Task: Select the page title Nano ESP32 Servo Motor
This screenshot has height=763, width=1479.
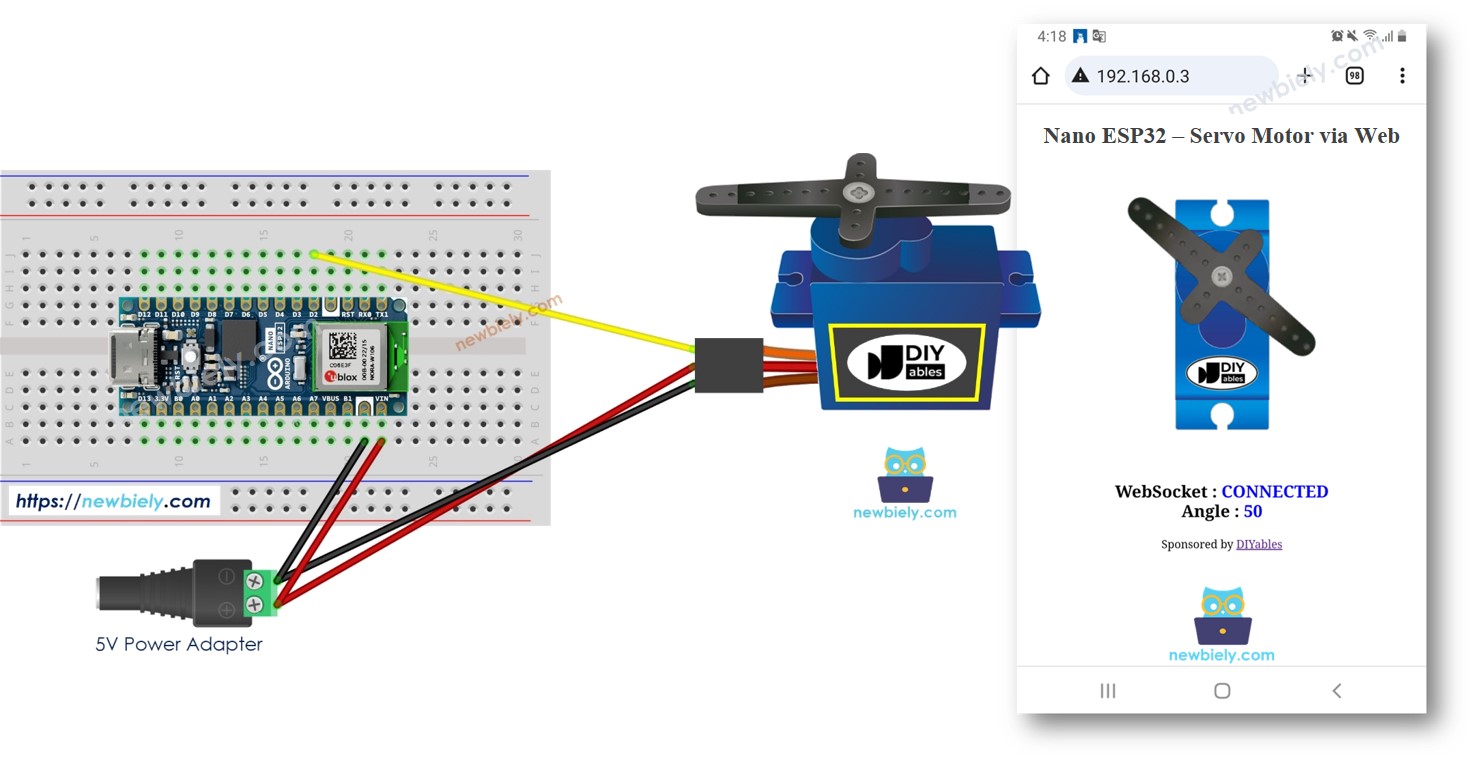Action: [1221, 136]
